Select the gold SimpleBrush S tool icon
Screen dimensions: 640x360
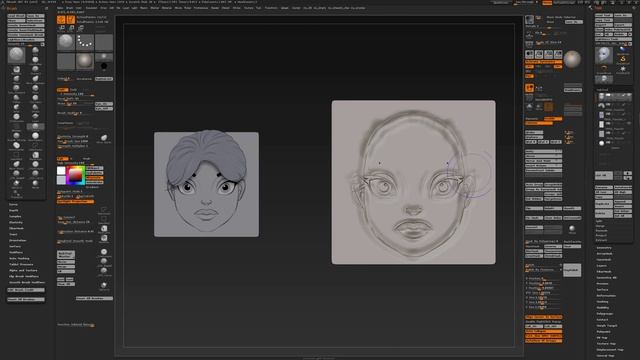click(x=623, y=60)
